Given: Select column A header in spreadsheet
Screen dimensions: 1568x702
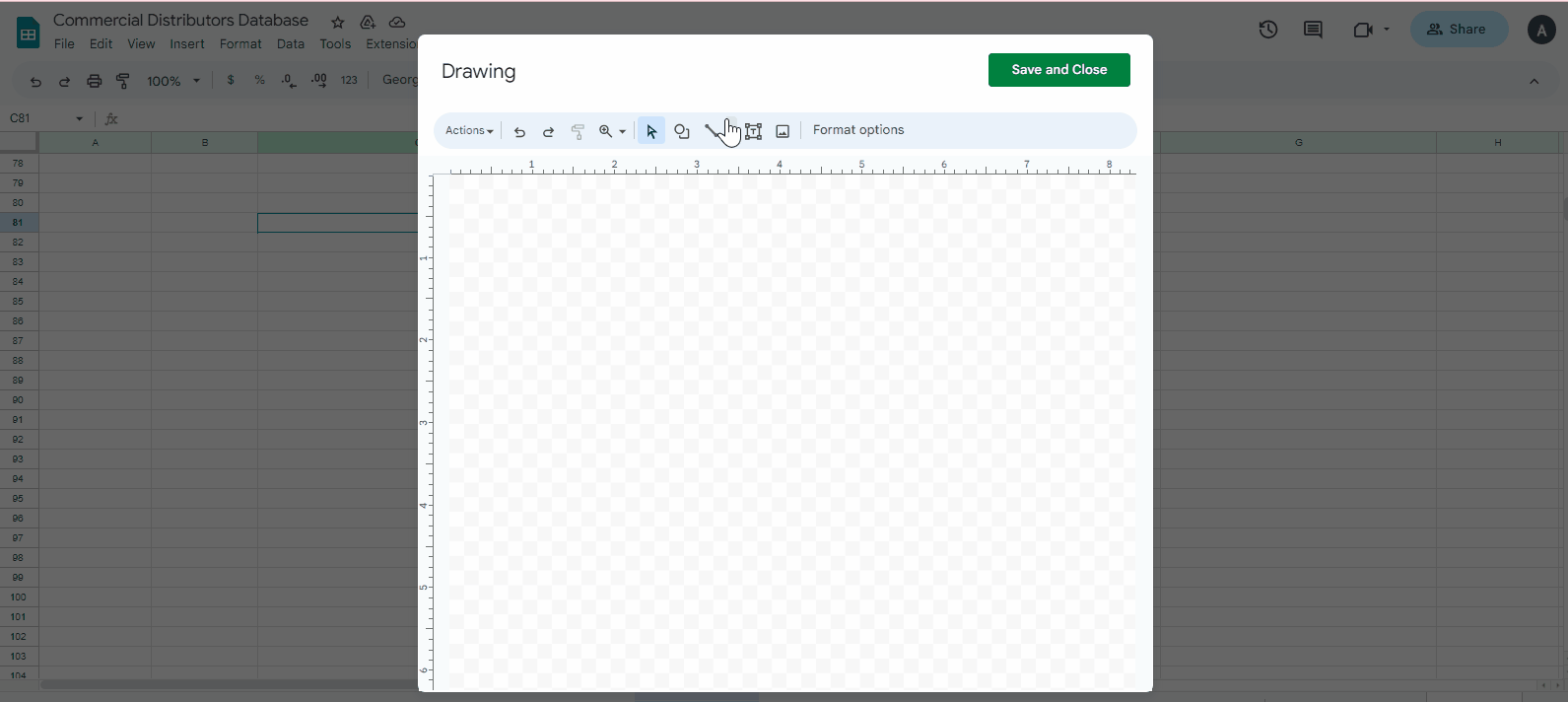Looking at the screenshot, I should click(x=96, y=143).
